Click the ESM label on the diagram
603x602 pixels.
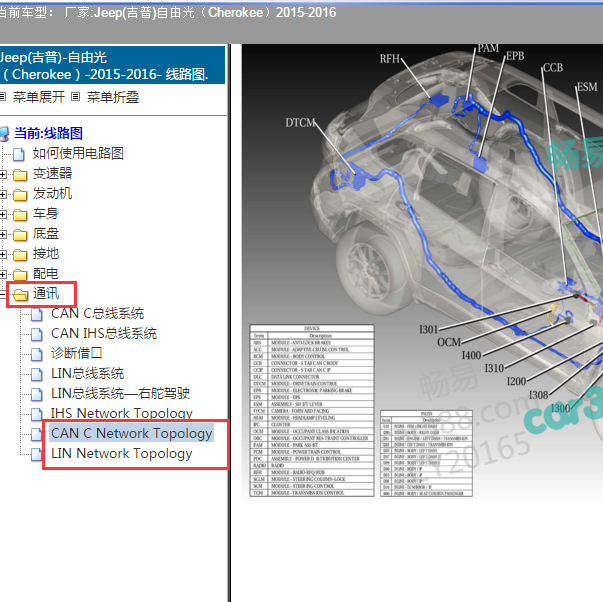click(x=587, y=87)
